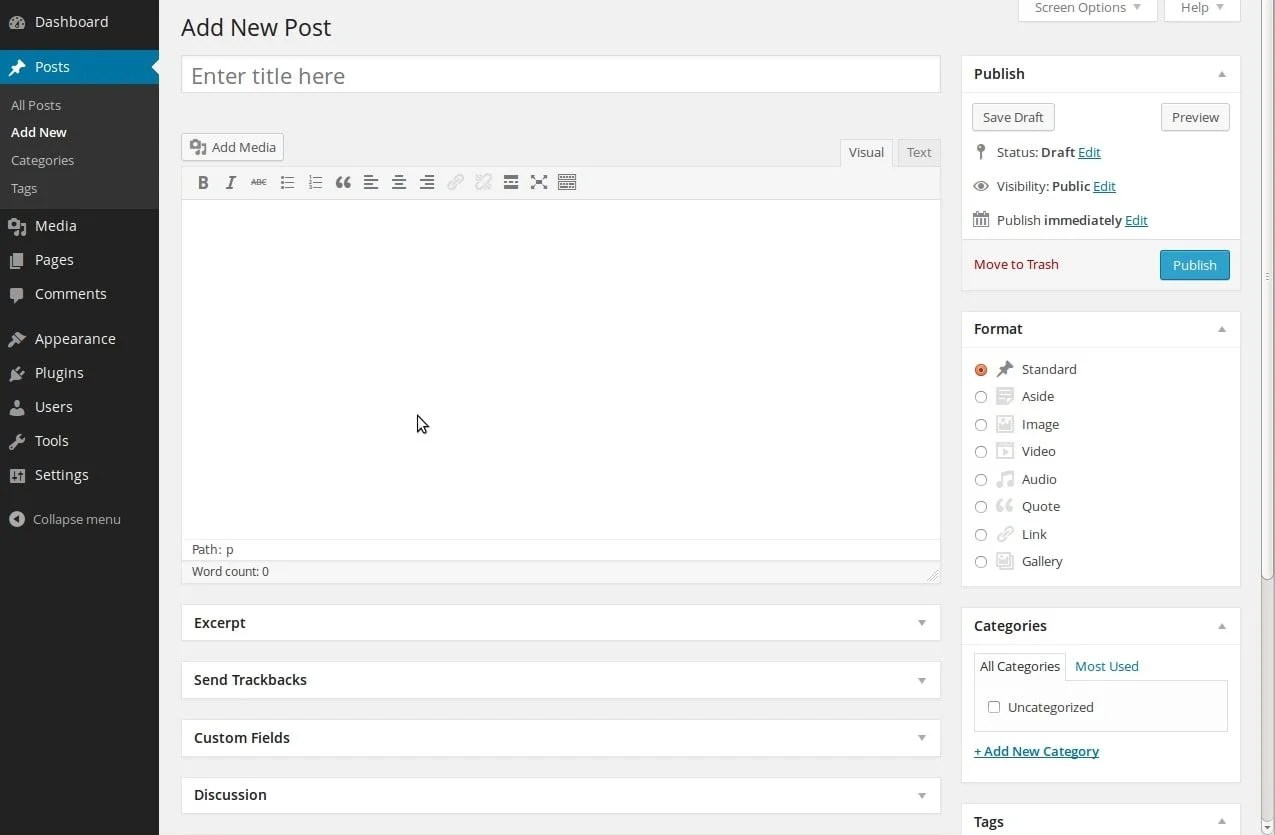Toggle italic formatting in editor toolbar
Screen dimensions: 1275x835
click(231, 182)
